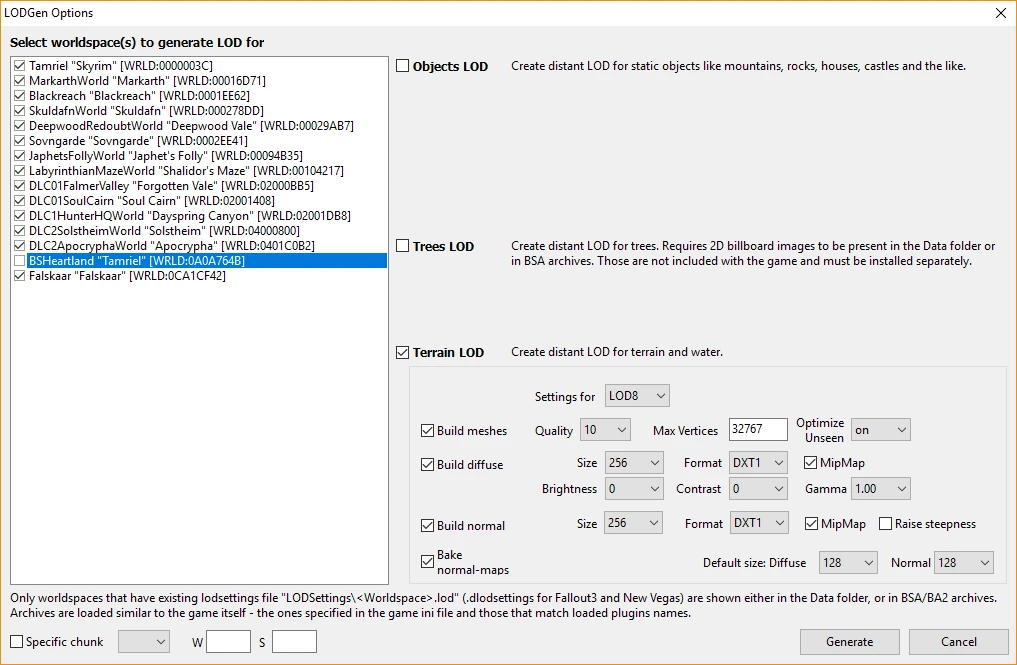Uncheck DLC01SoulCairn "Soul Cairn" checkbox

pos(19,200)
